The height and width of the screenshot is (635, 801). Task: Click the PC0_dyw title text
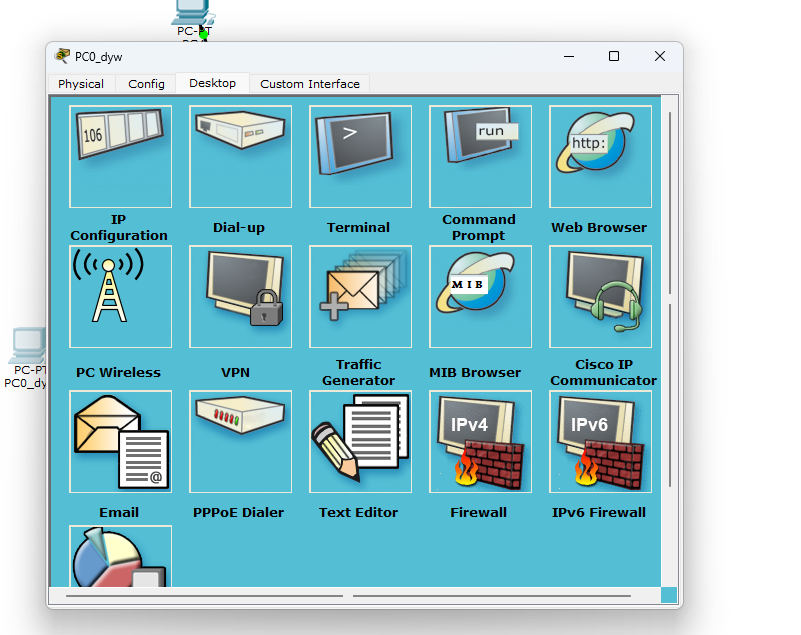click(x=99, y=57)
